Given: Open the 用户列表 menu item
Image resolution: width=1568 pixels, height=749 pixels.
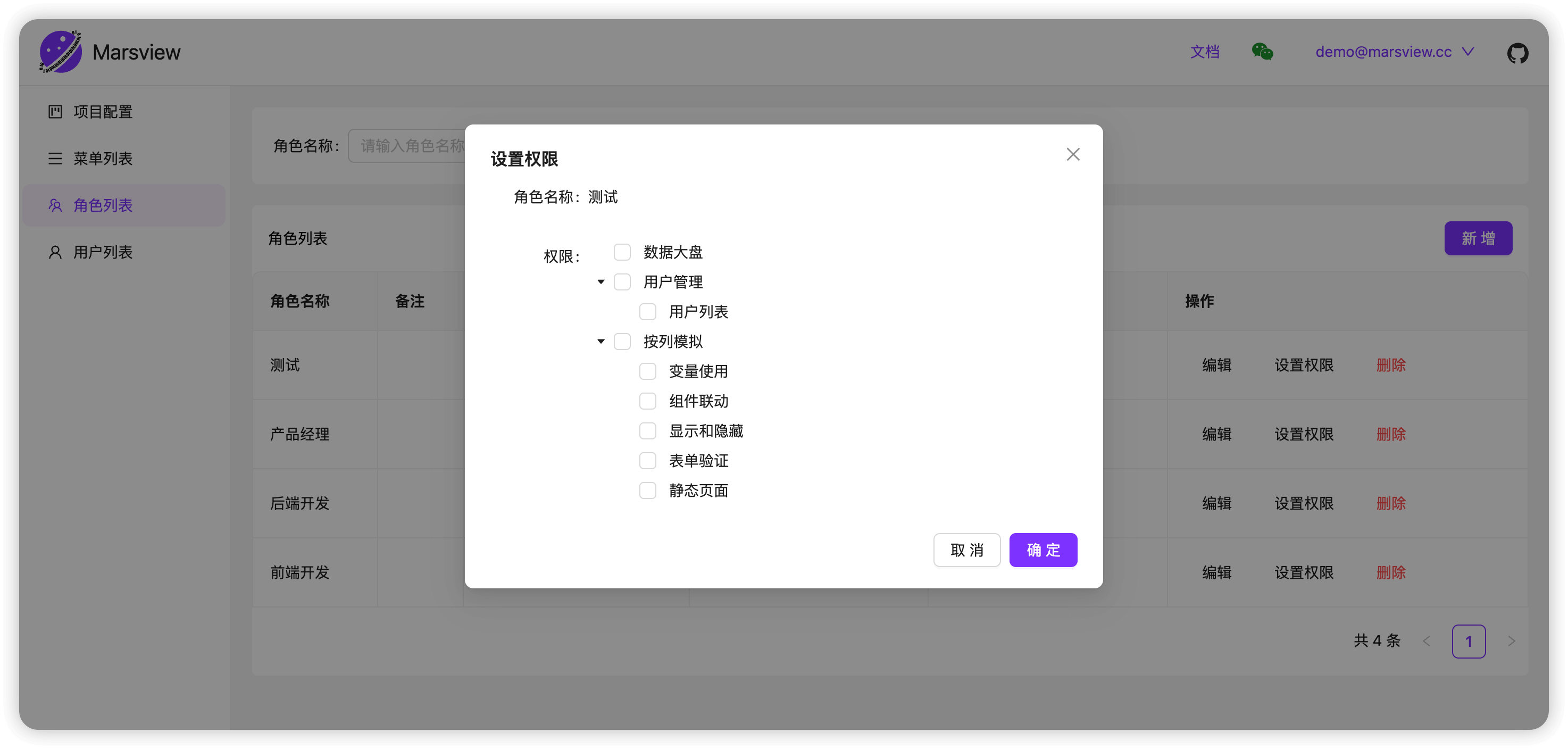Looking at the screenshot, I should click(x=124, y=252).
